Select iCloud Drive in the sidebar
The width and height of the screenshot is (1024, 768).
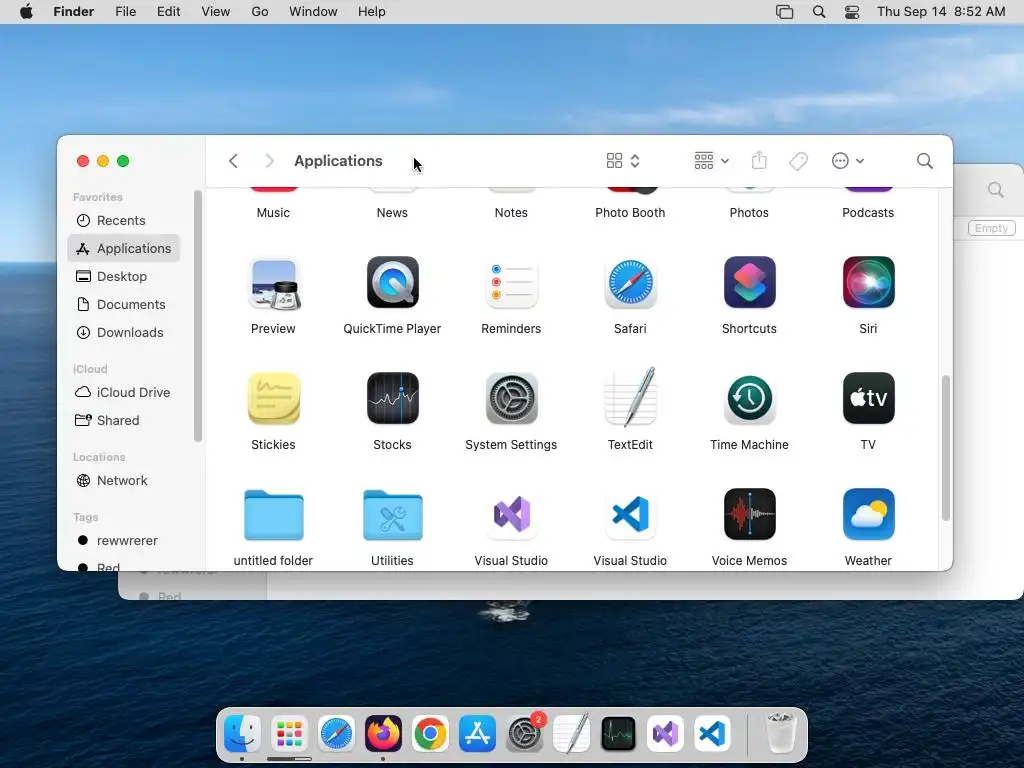pyautogui.click(x=123, y=392)
